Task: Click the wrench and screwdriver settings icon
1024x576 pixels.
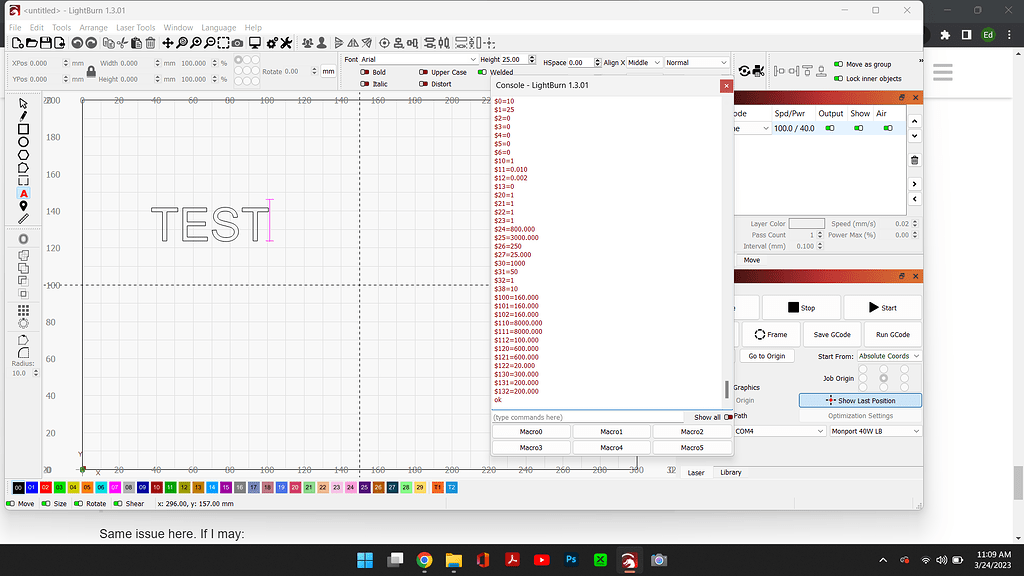Action: tap(286, 43)
